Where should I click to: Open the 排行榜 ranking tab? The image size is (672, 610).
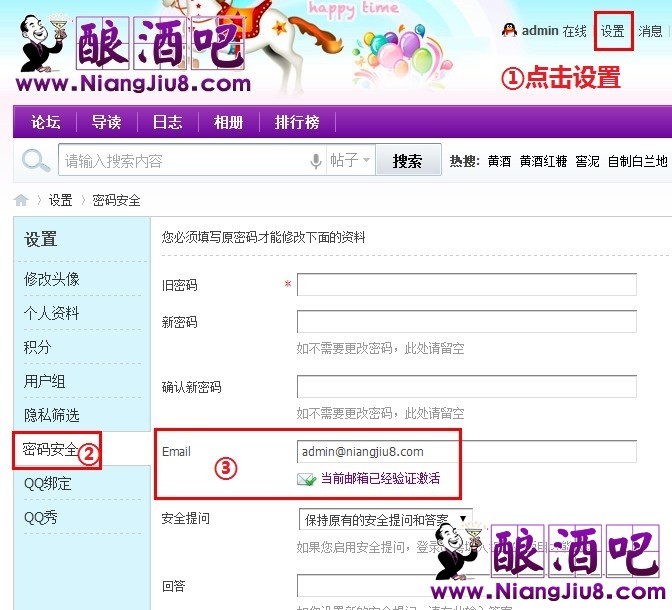point(297,122)
